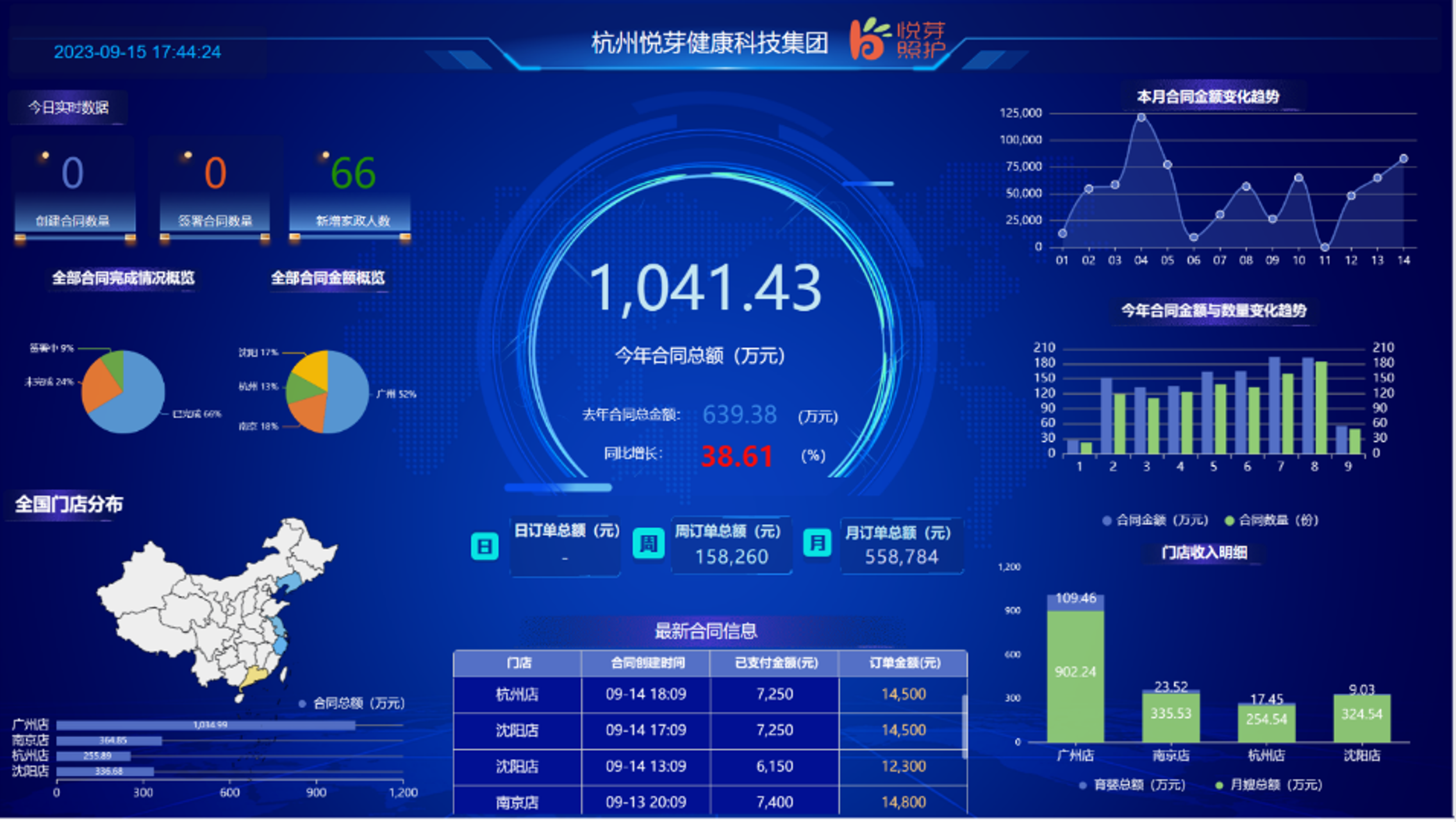
Task: Click the 南京店 horizontal bar labeled 364.85
Action: (109, 741)
